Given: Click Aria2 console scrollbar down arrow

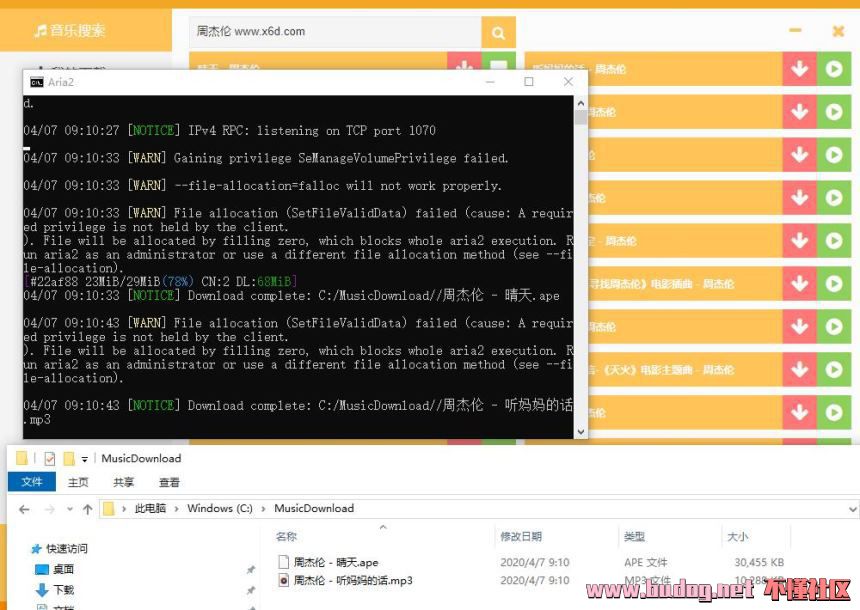Looking at the screenshot, I should (x=581, y=432).
